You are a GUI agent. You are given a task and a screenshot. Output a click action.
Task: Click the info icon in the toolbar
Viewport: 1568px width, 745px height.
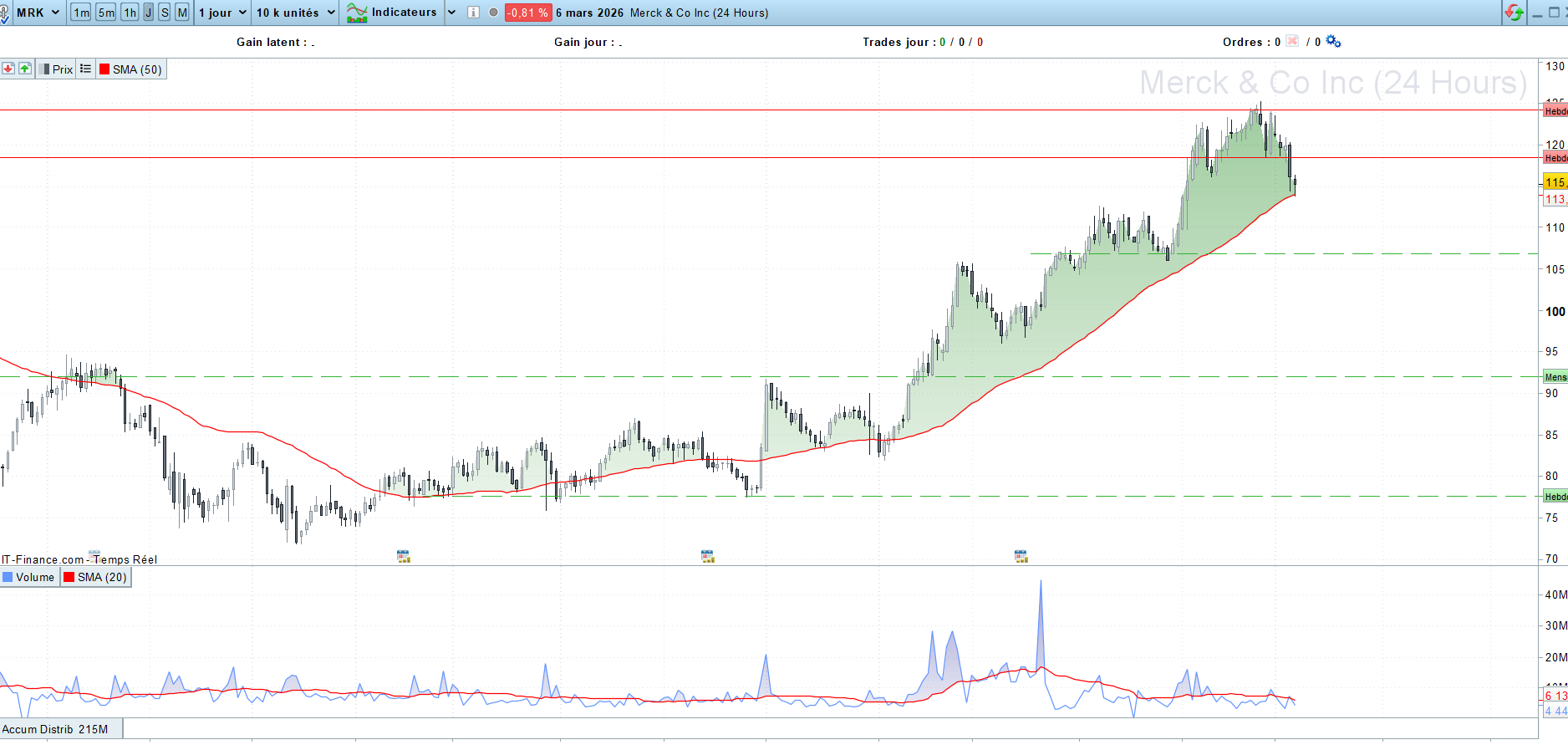[x=474, y=13]
